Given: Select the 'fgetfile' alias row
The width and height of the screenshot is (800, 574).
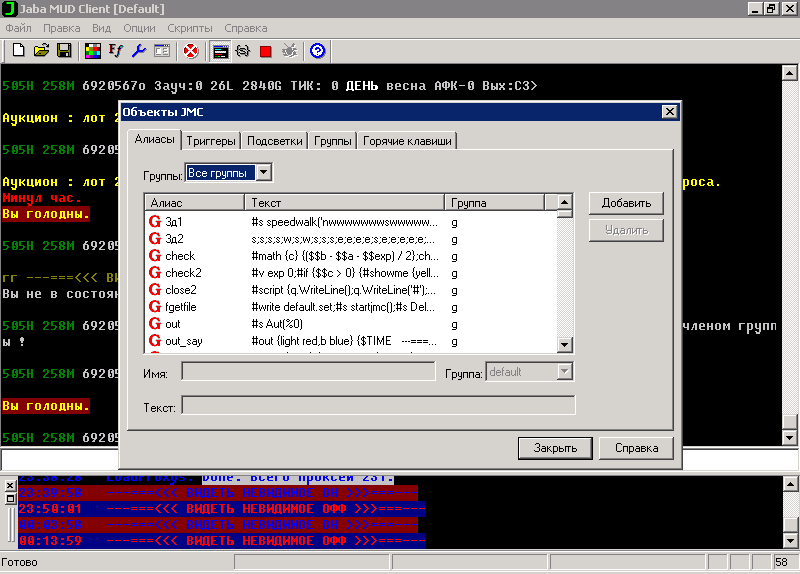Looking at the screenshot, I should point(183,306).
